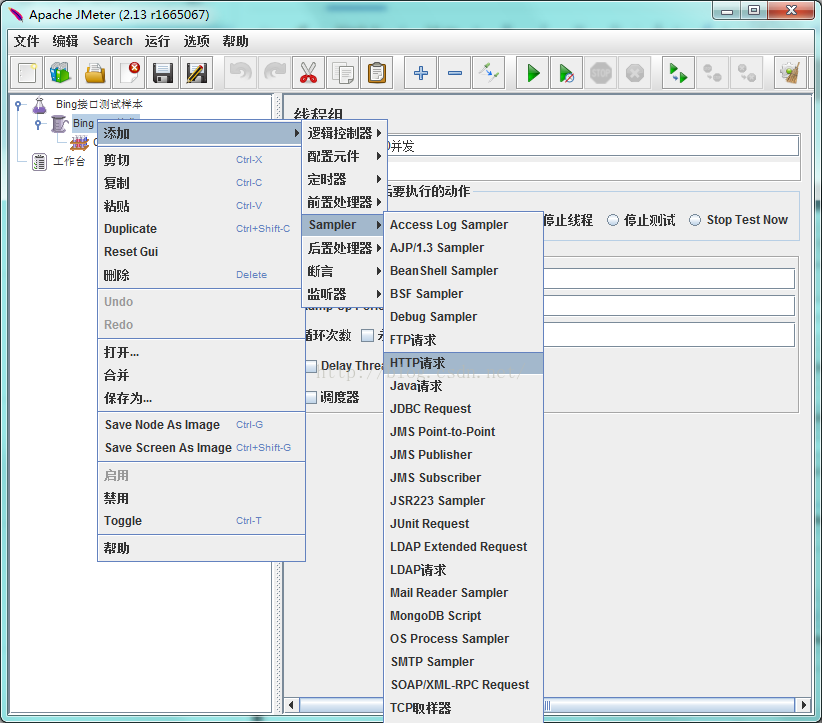Choose Duplicate in the context menu

(201, 229)
